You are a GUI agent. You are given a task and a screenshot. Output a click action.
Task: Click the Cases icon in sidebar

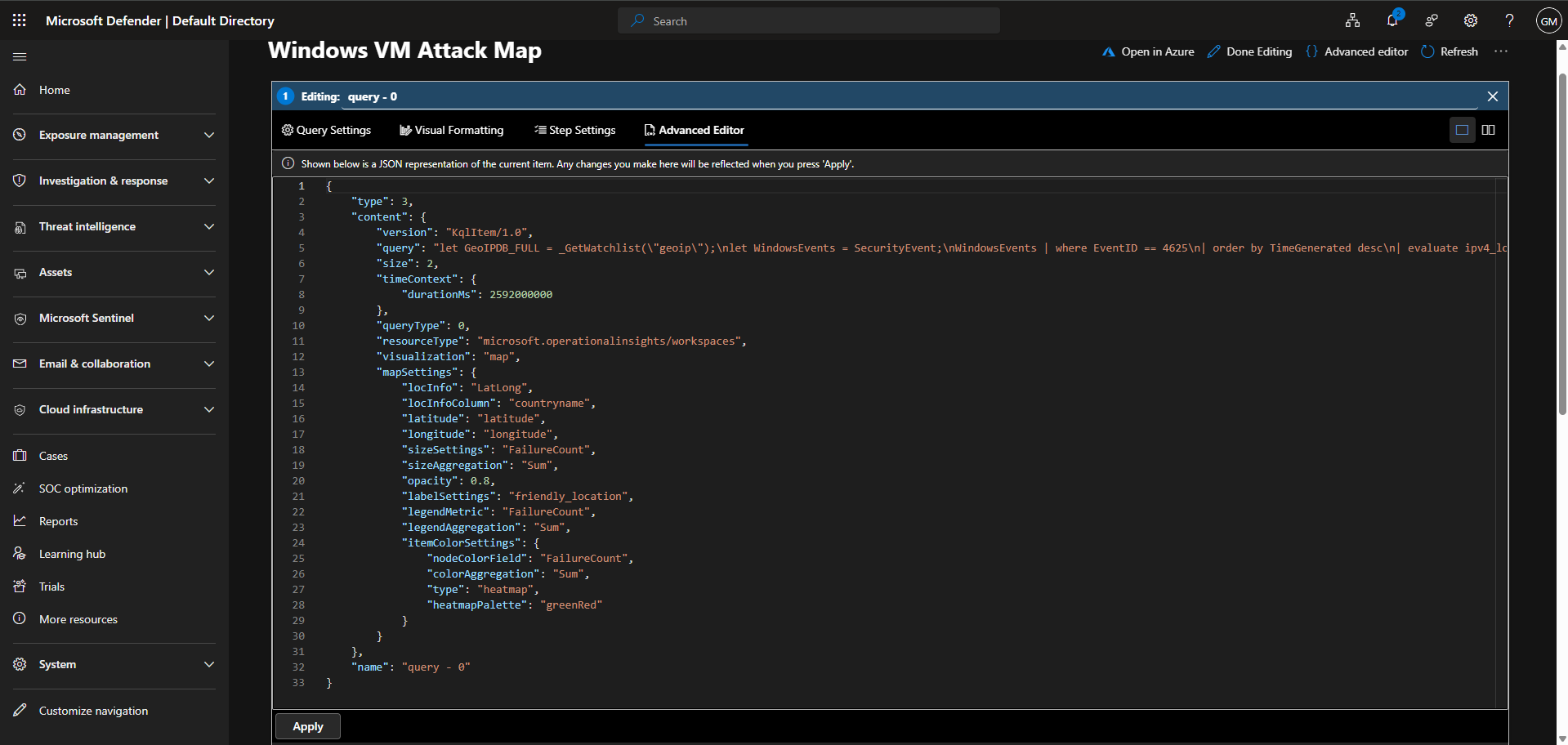20,456
